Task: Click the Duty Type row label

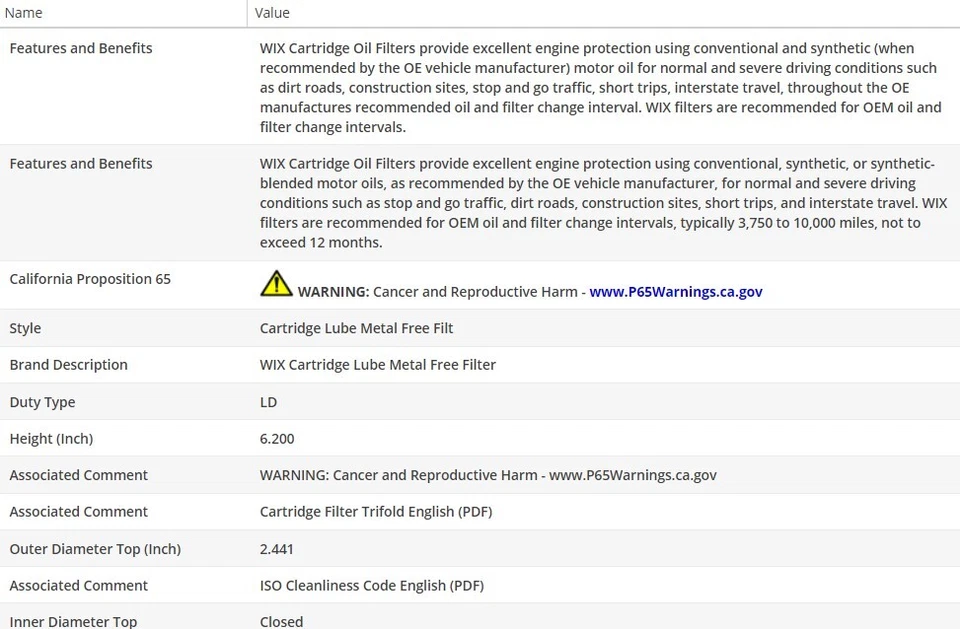Action: (42, 402)
